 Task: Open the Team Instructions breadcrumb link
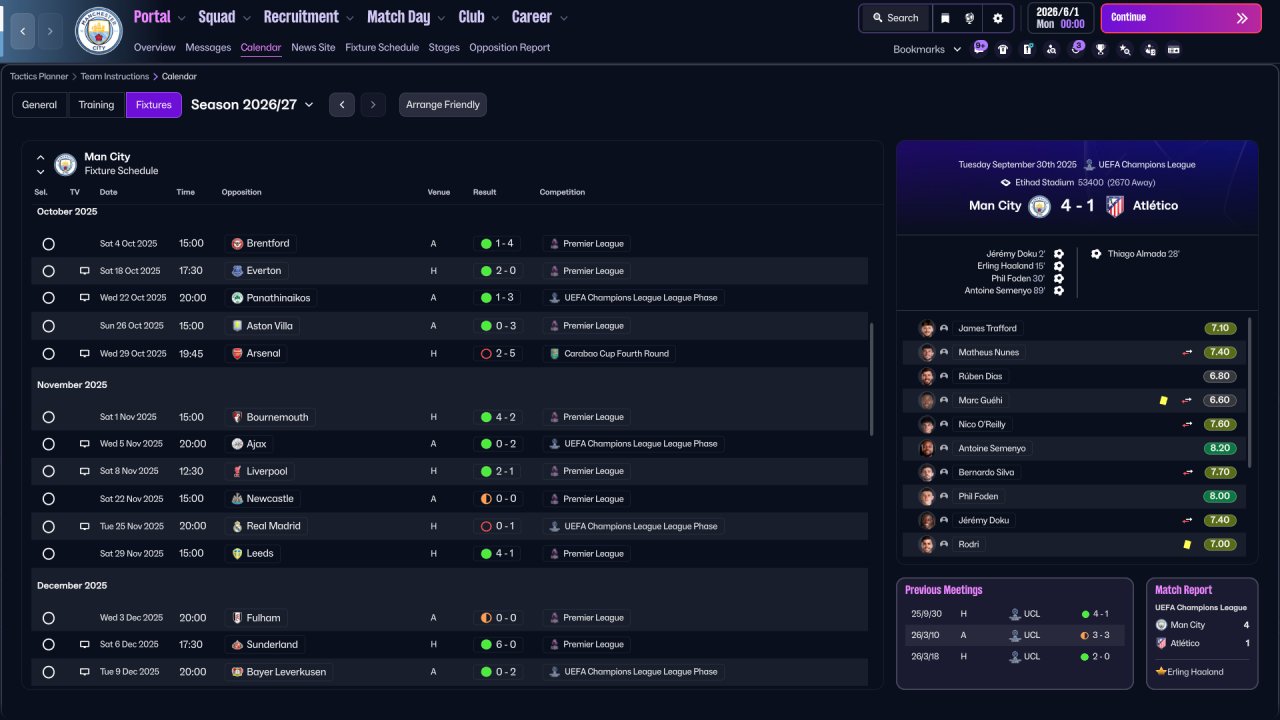tap(115, 76)
